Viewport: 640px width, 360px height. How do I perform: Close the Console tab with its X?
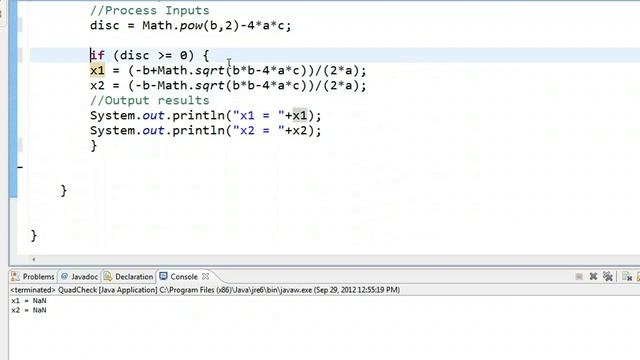pos(206,276)
